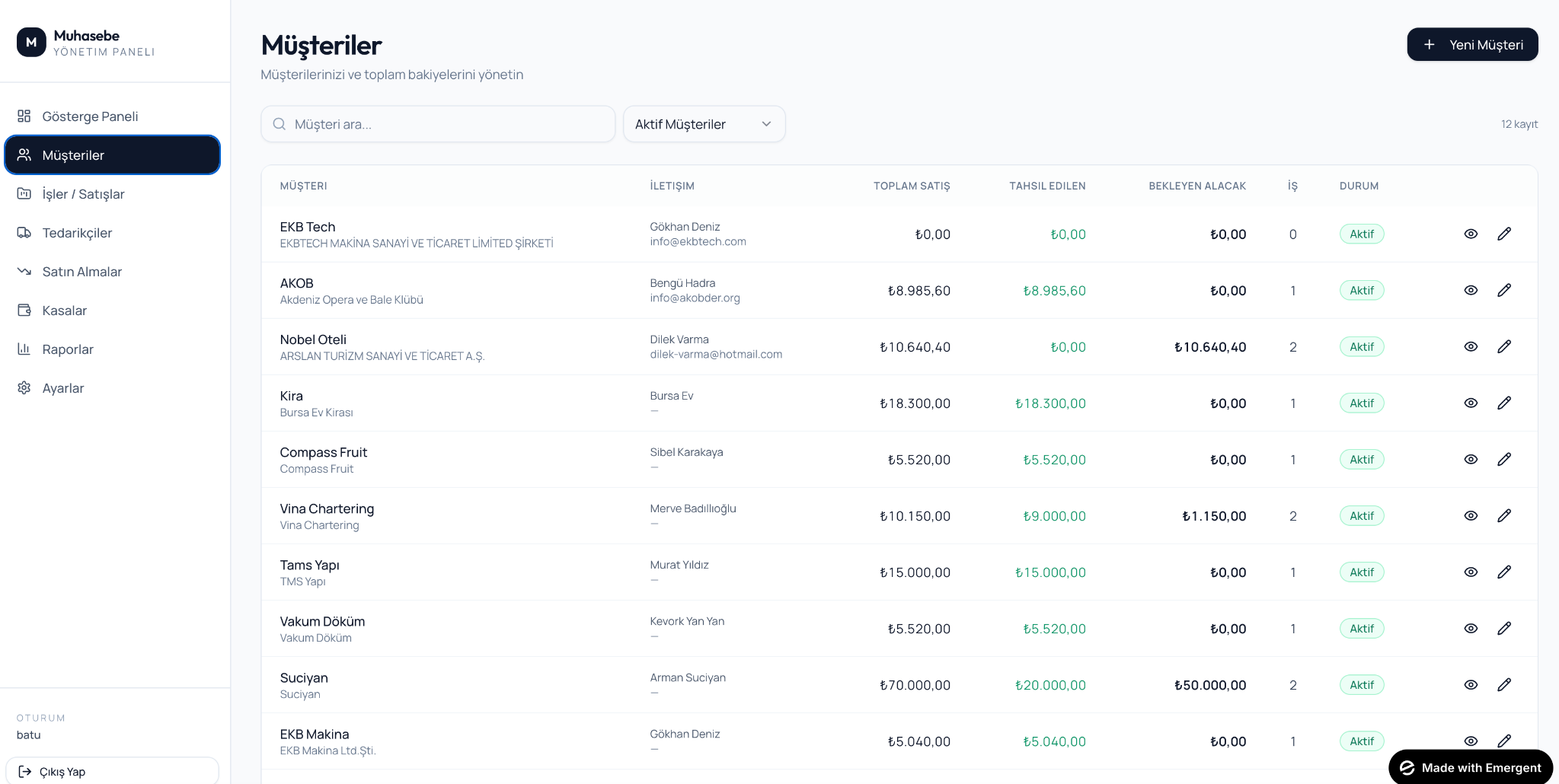Click the Çıkış Yap logout button
Viewport: 1559px width, 784px height.
113,771
